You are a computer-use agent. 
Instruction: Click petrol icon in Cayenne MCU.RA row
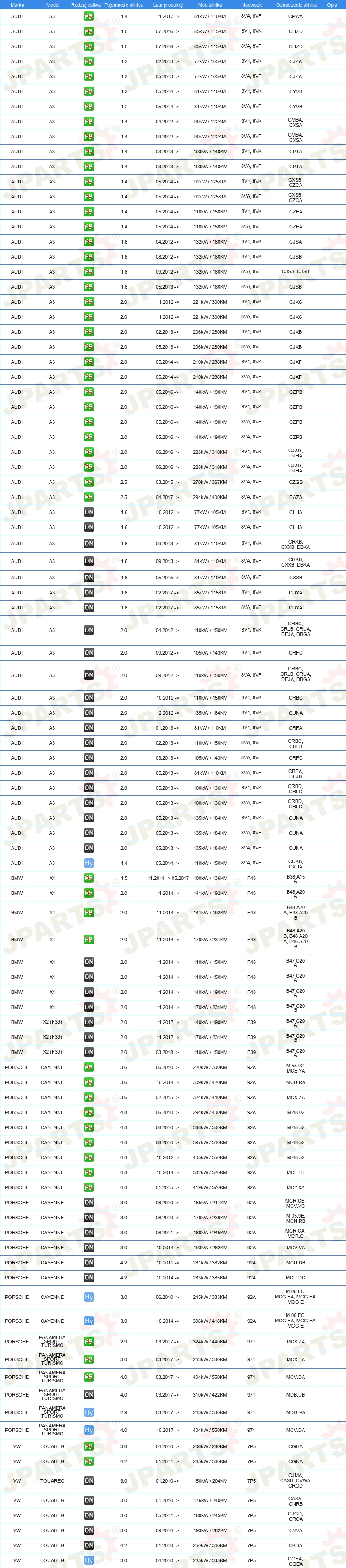pyautogui.click(x=89, y=1082)
